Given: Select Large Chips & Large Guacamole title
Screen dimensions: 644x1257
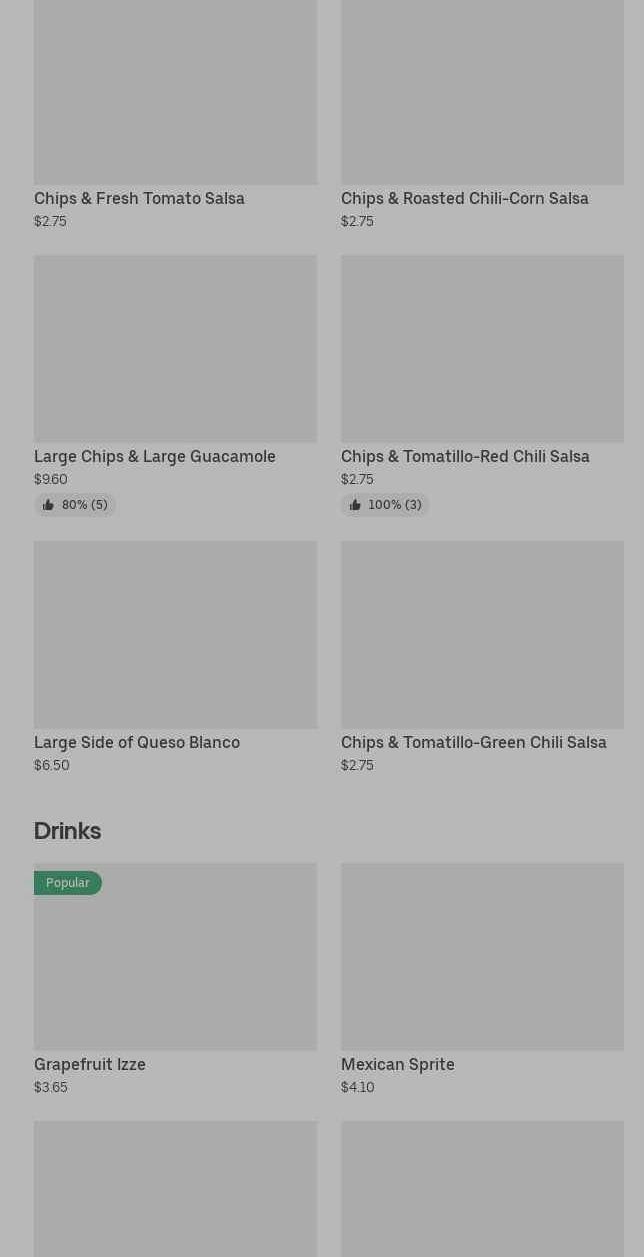Looking at the screenshot, I should (x=155, y=456).
